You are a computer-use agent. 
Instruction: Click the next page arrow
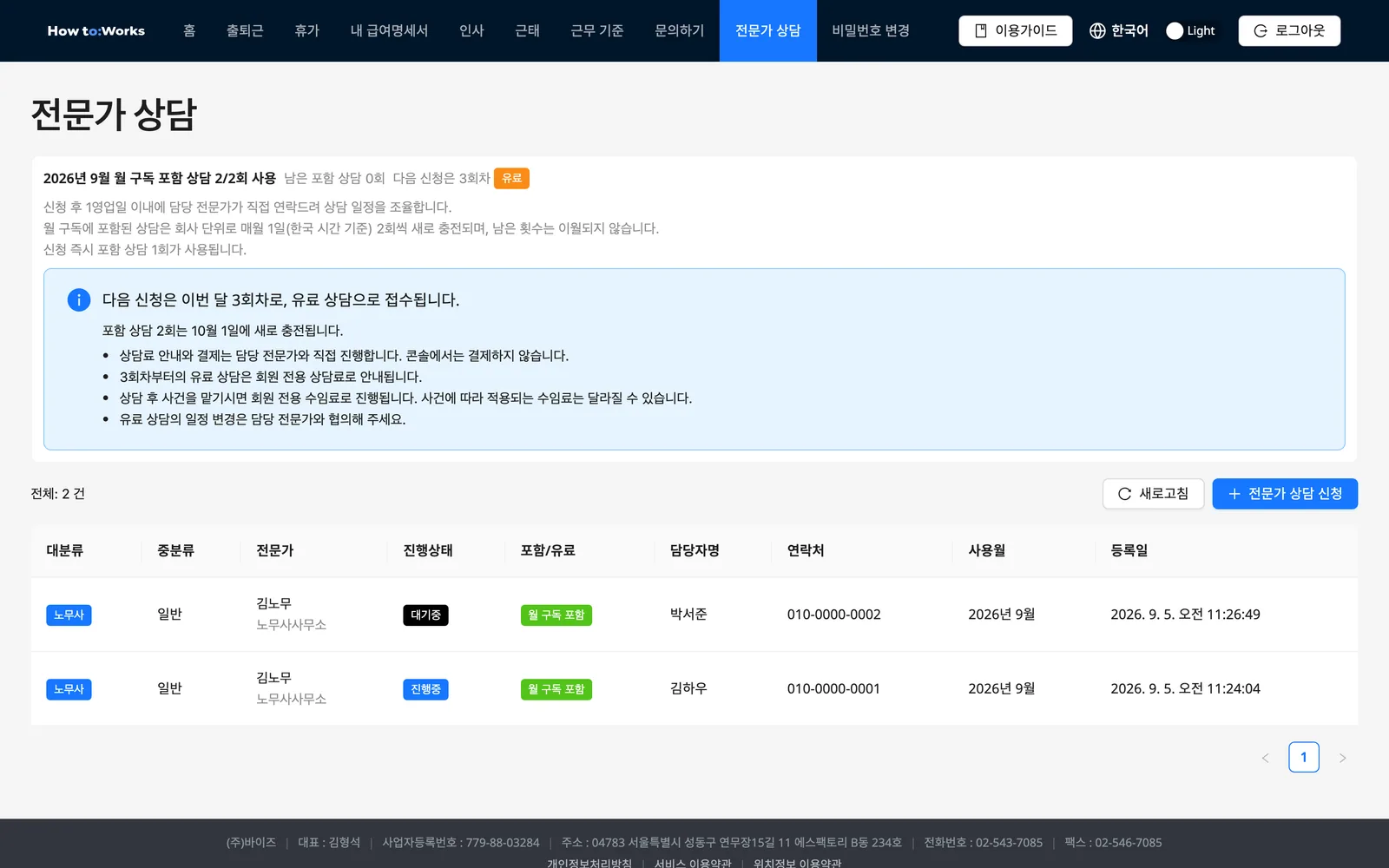[1343, 758]
